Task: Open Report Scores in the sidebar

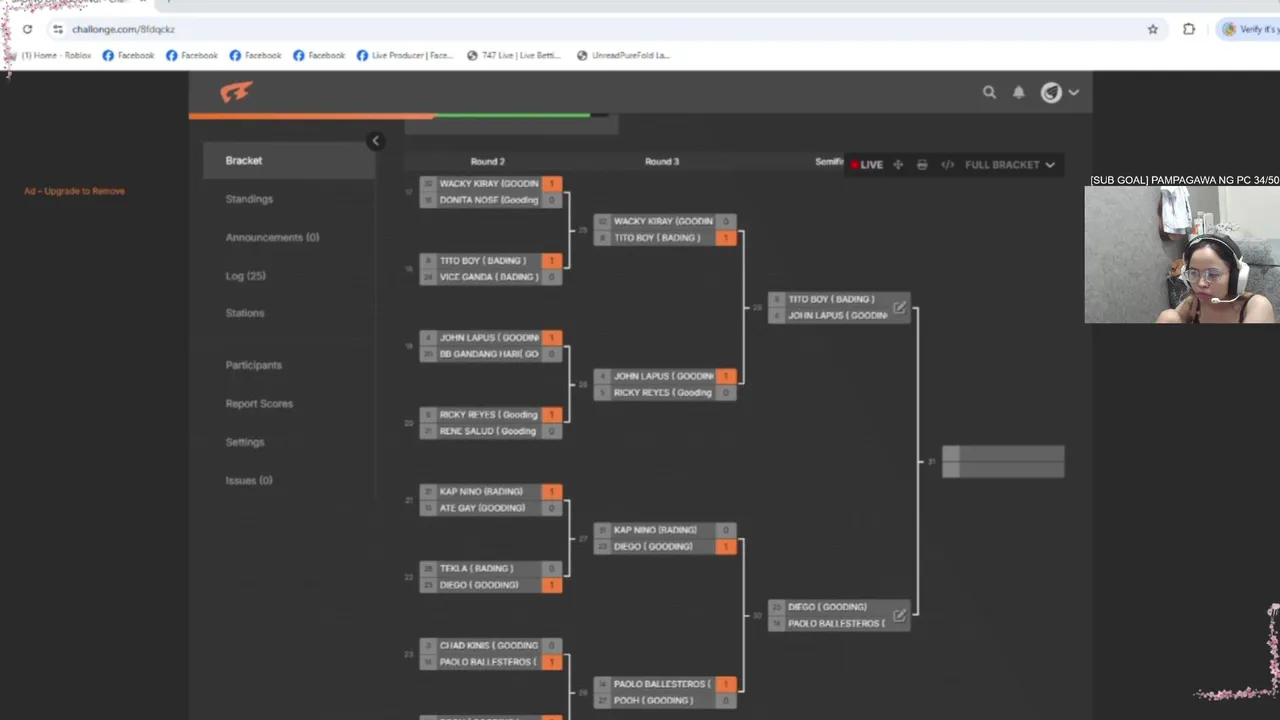Action: (259, 403)
